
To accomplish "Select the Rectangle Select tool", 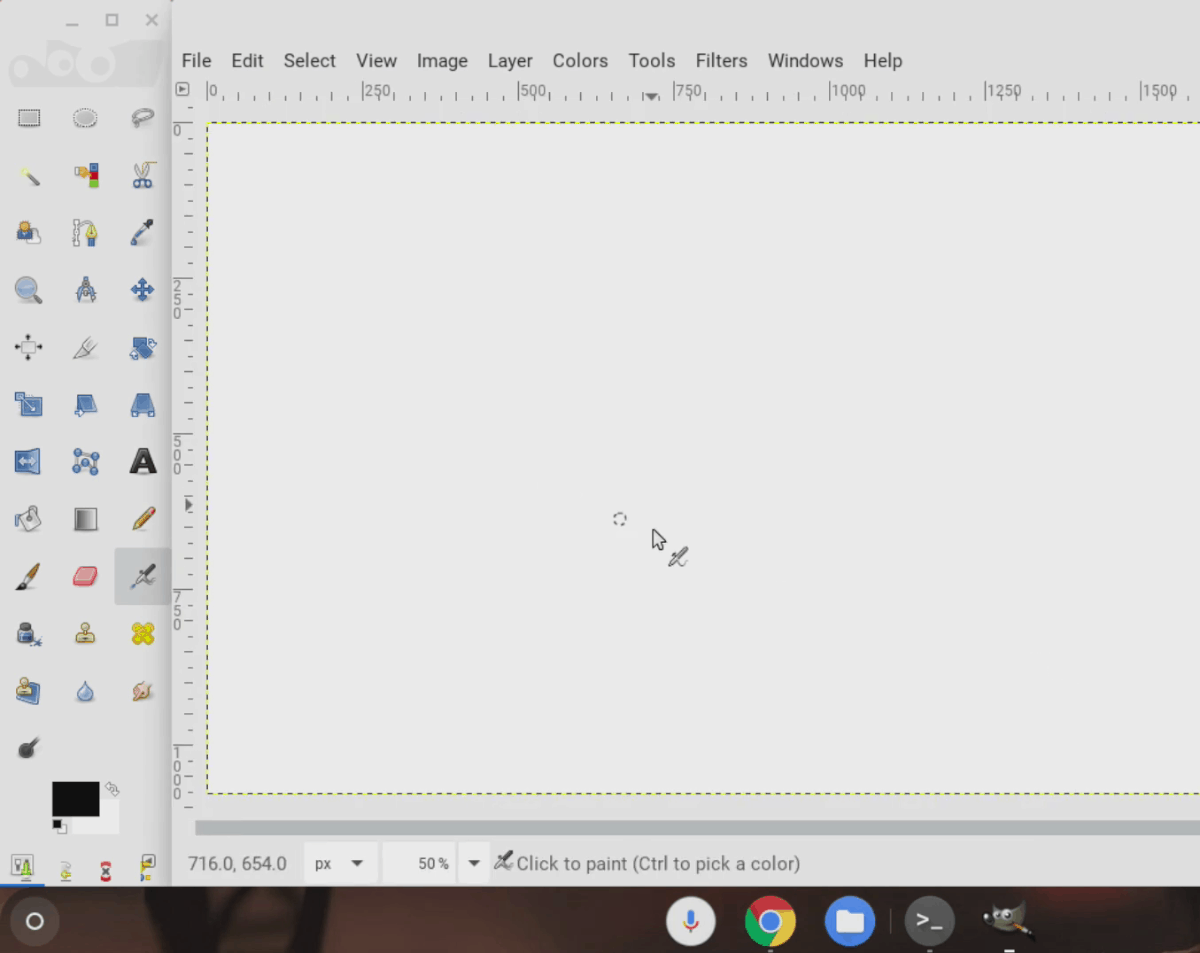I will pos(29,119).
